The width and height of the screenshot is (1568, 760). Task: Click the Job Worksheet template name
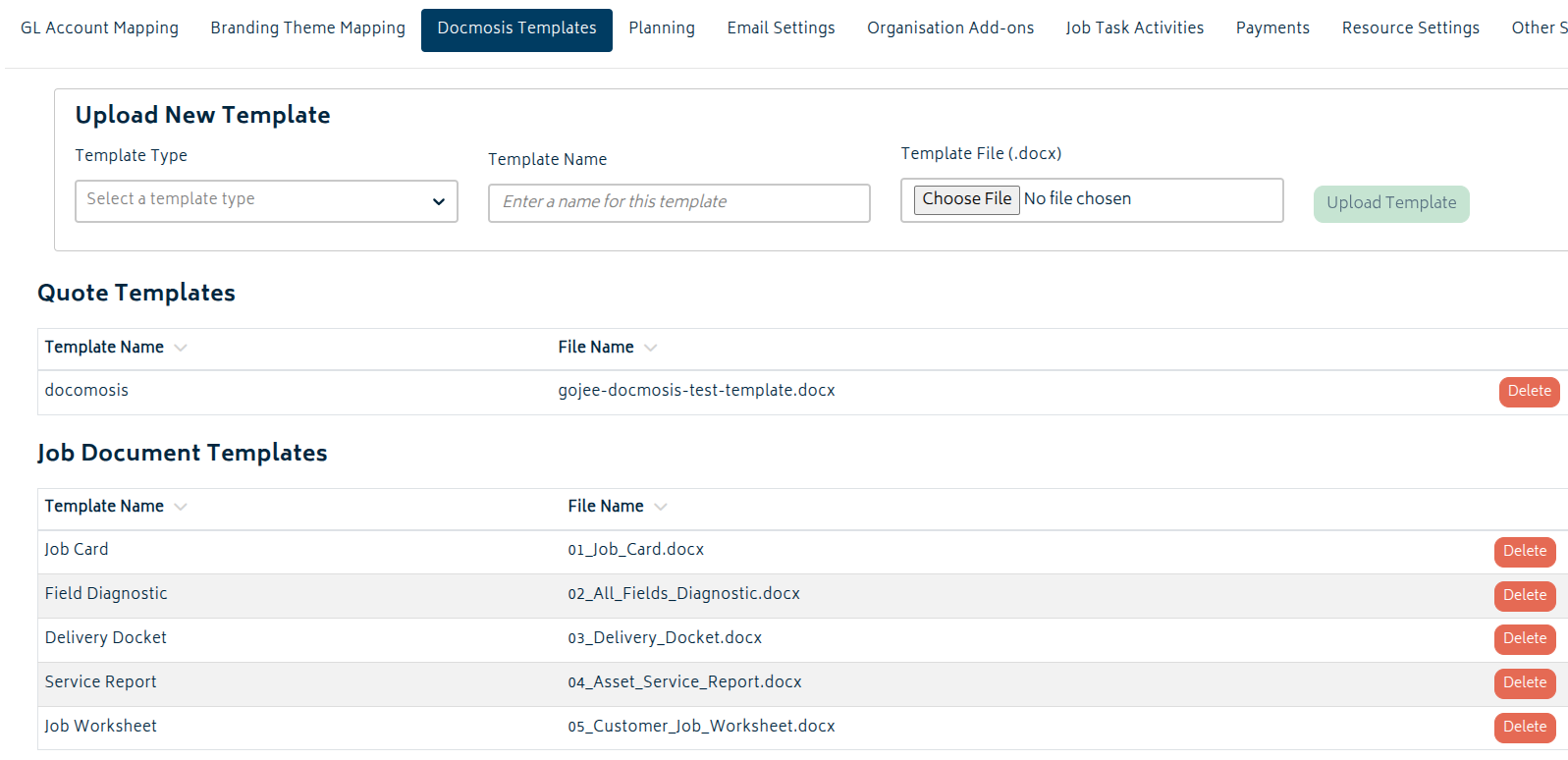coord(100,727)
